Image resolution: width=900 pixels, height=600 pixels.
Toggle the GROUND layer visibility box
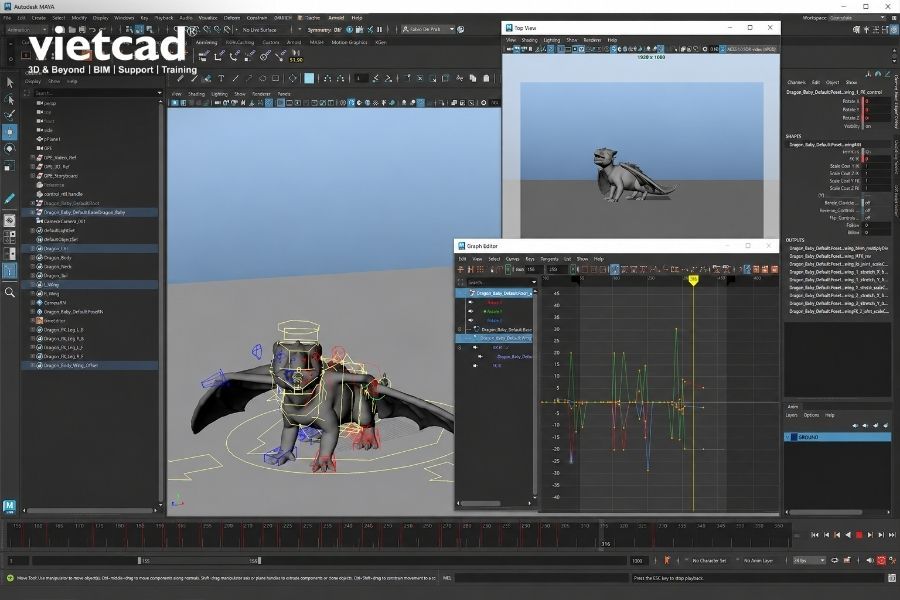(x=788, y=437)
